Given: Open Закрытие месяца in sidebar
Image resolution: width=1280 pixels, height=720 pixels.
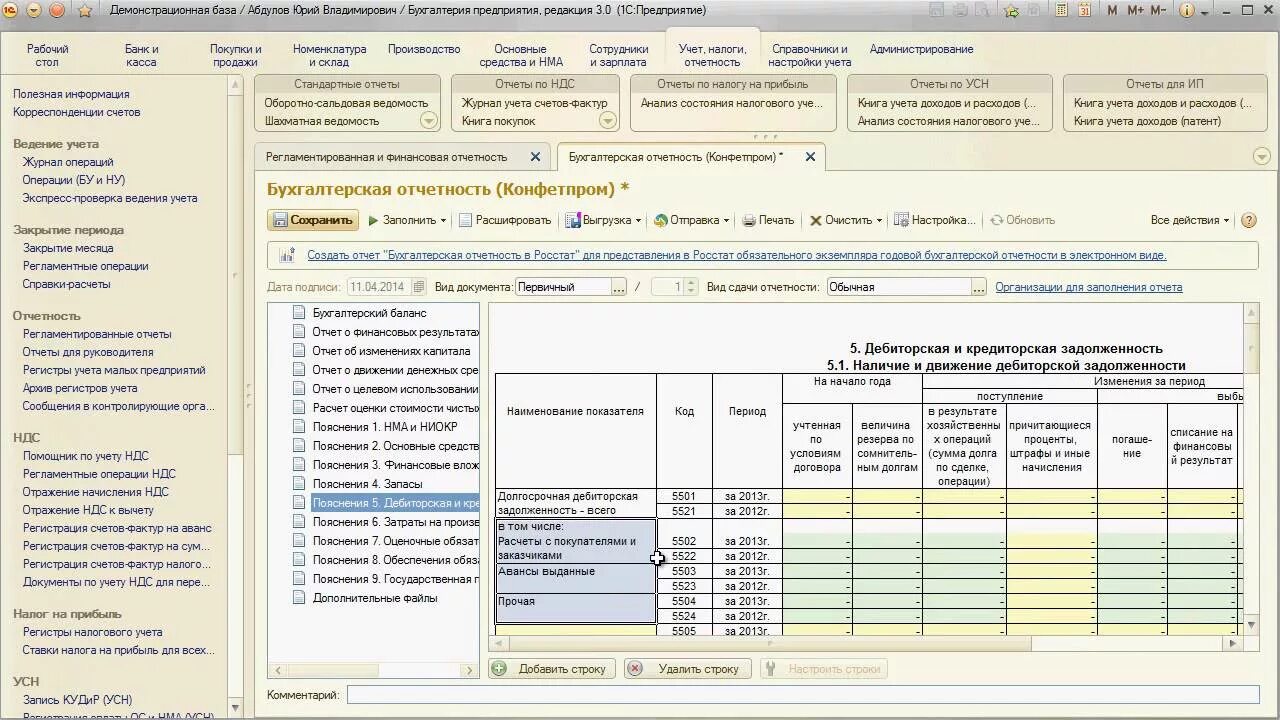Looking at the screenshot, I should coord(68,248).
